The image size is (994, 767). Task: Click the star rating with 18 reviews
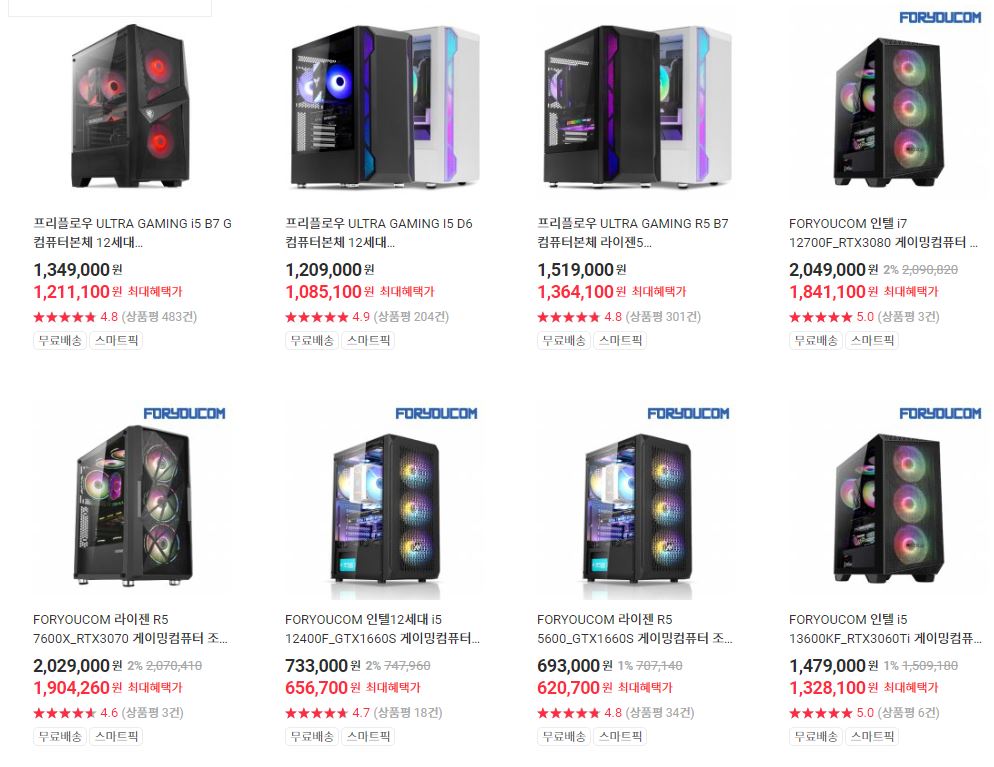(363, 712)
